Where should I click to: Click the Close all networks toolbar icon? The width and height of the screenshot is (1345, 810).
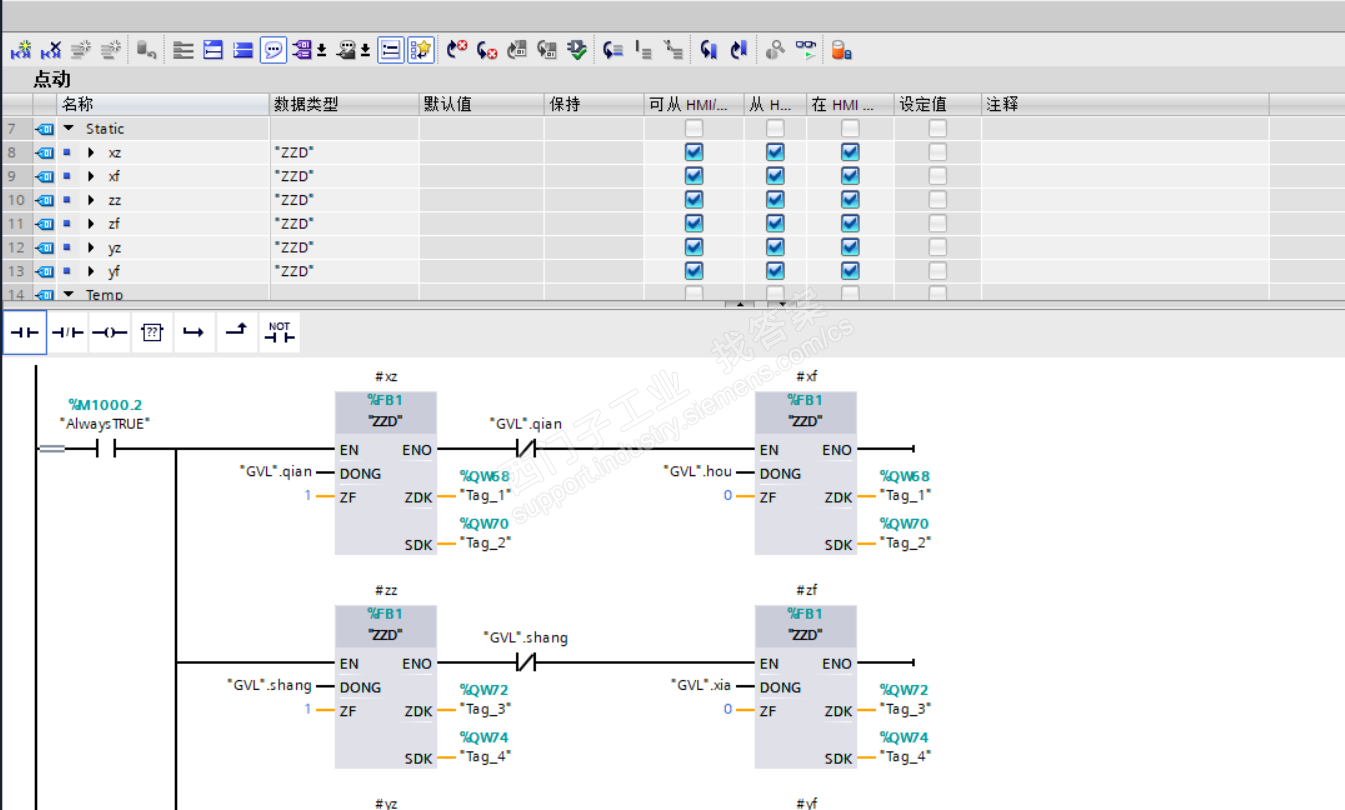pos(243,49)
